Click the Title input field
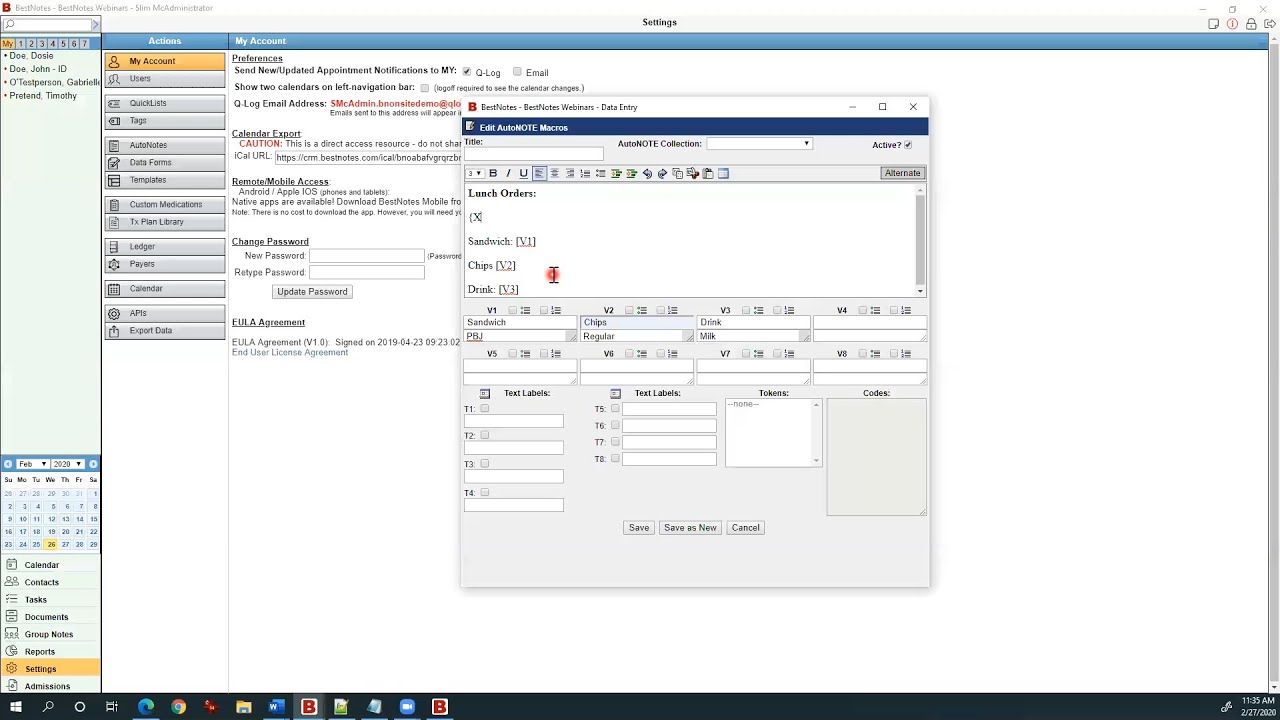This screenshot has width=1280, height=720. 533,155
